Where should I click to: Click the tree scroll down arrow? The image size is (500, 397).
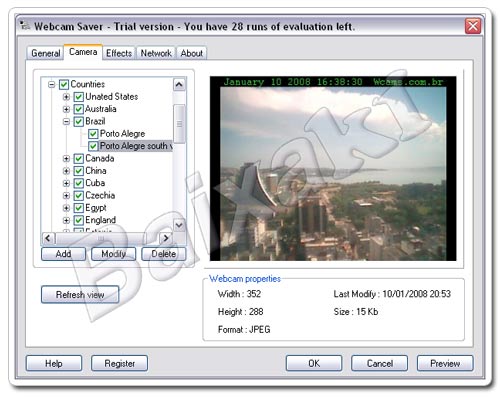point(179,225)
